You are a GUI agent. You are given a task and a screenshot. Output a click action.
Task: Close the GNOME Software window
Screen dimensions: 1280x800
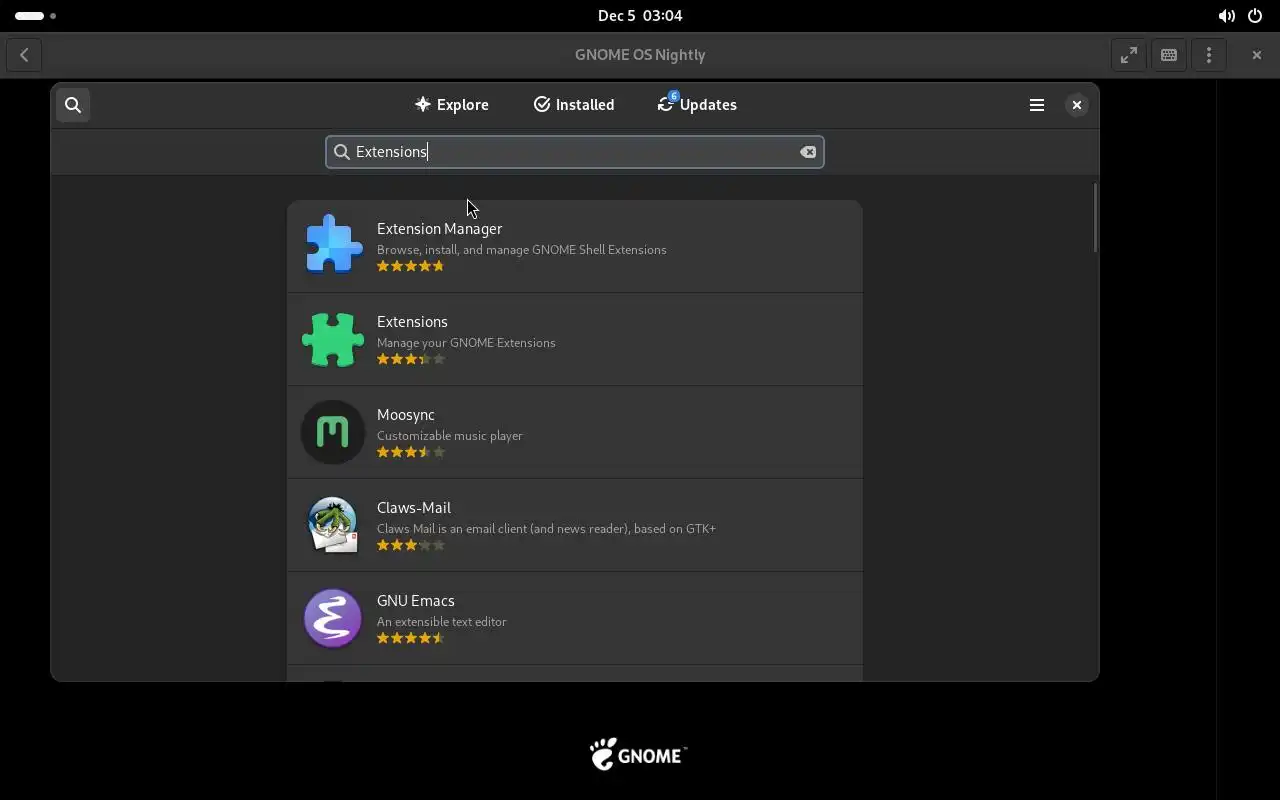coord(1077,105)
